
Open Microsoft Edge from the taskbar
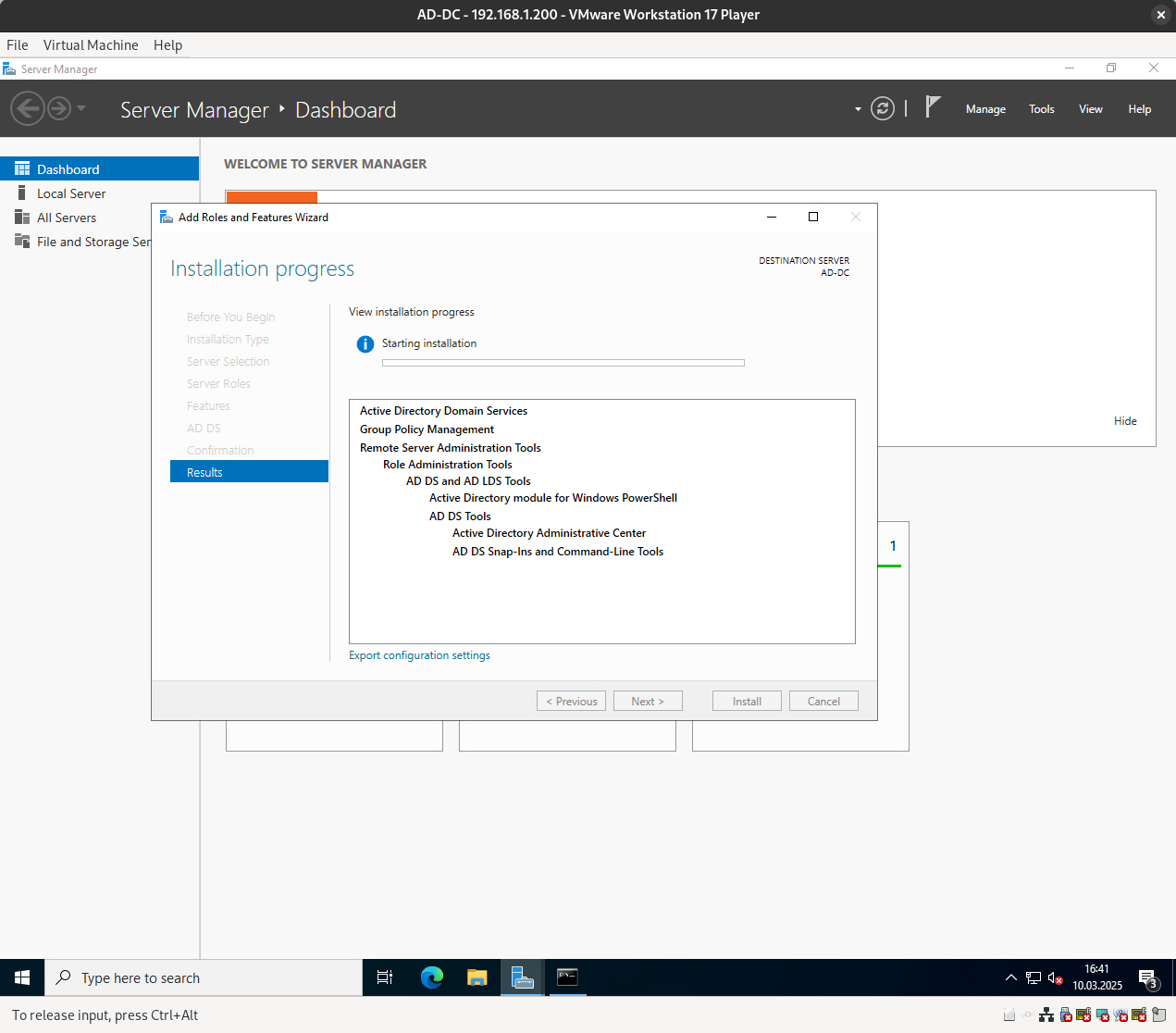pyautogui.click(x=431, y=977)
